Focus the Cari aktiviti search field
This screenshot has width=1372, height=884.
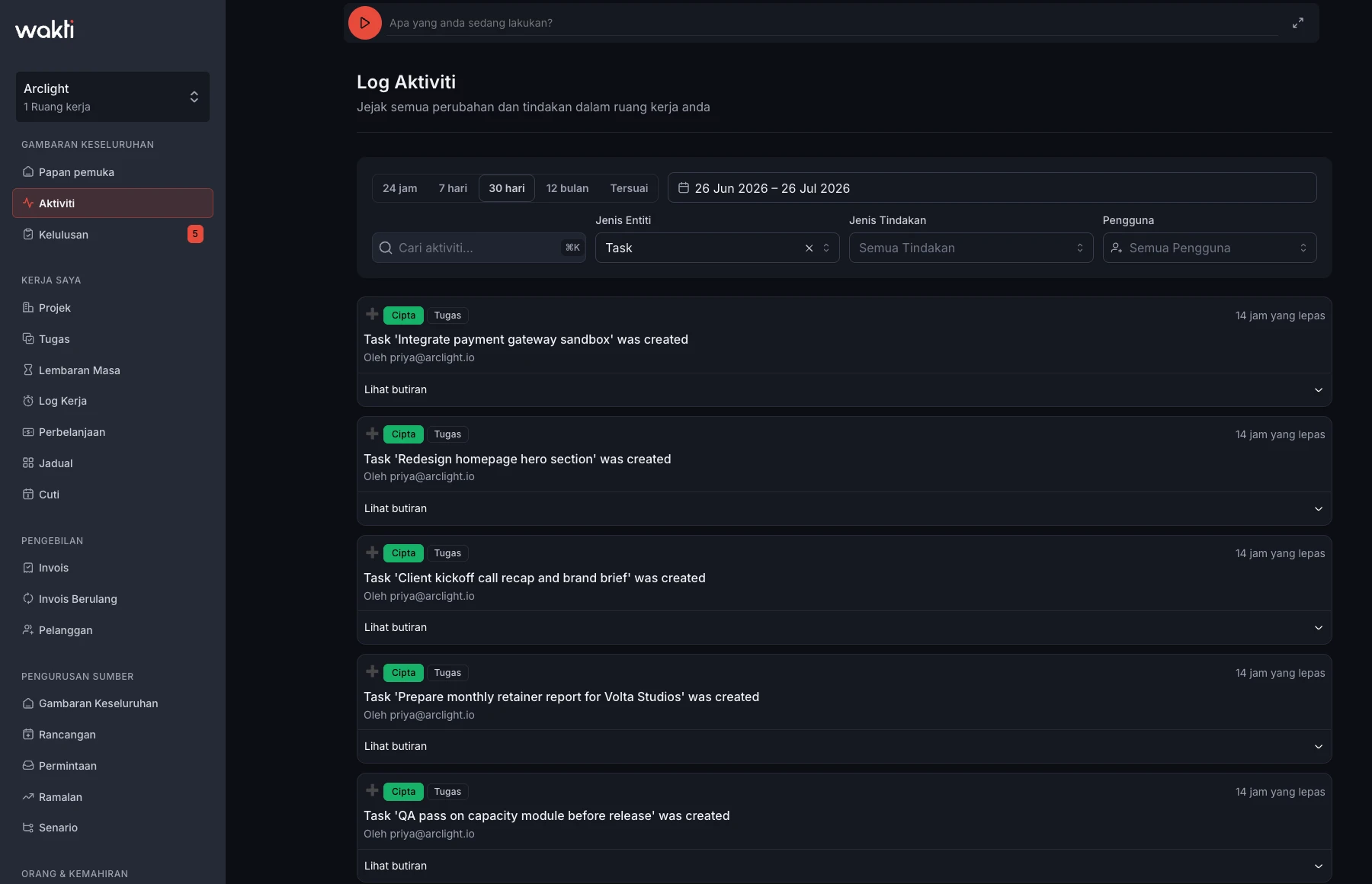(x=479, y=248)
